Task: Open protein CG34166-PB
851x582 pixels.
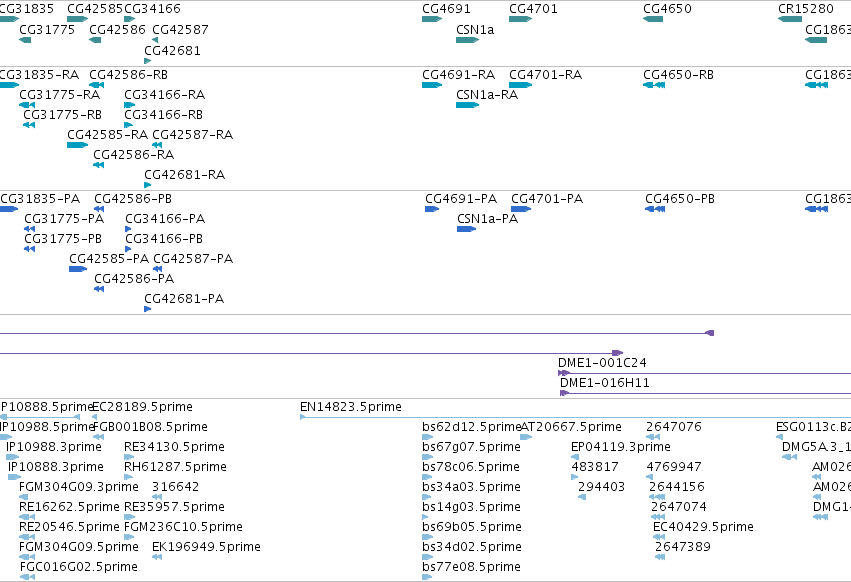Action: pos(164,239)
